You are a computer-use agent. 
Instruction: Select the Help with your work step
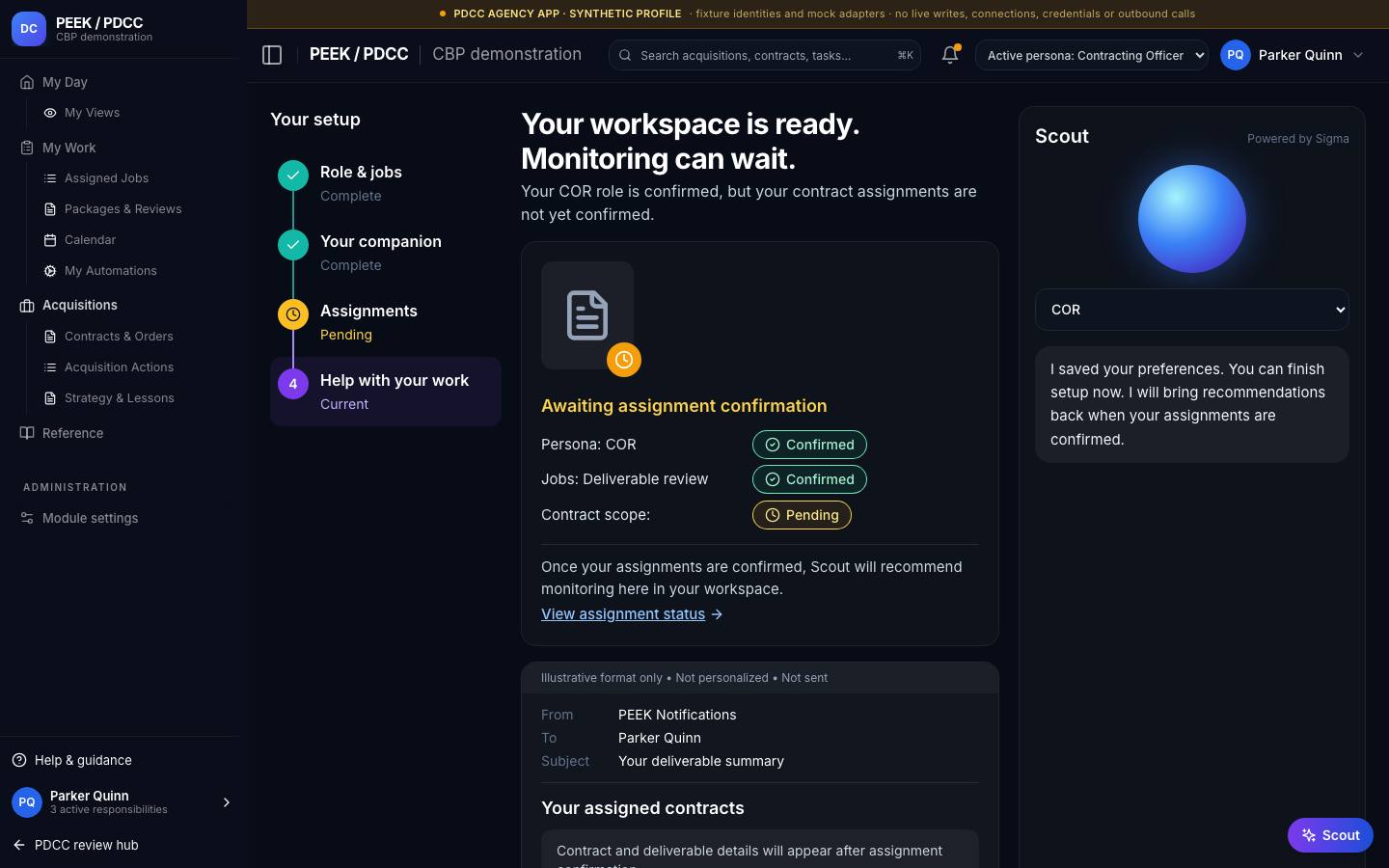[386, 392]
